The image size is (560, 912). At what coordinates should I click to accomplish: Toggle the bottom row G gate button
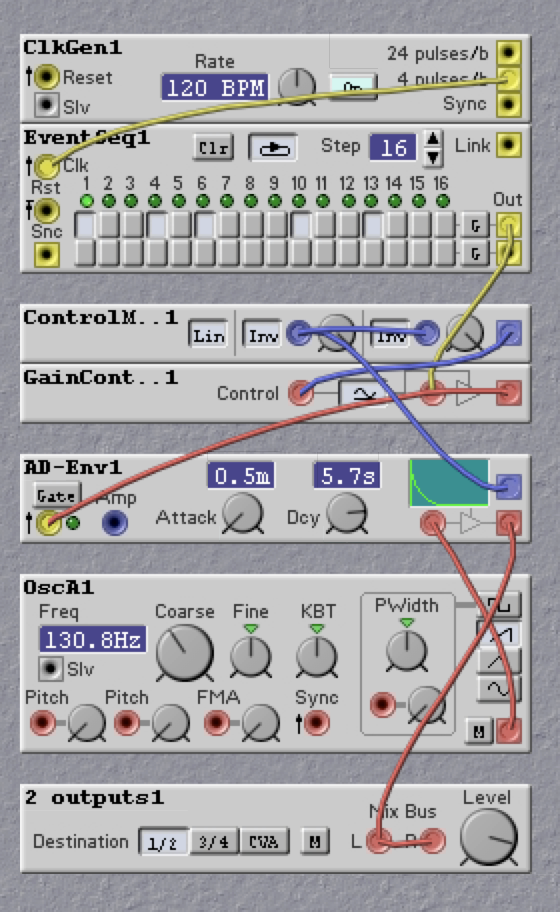coord(475,253)
